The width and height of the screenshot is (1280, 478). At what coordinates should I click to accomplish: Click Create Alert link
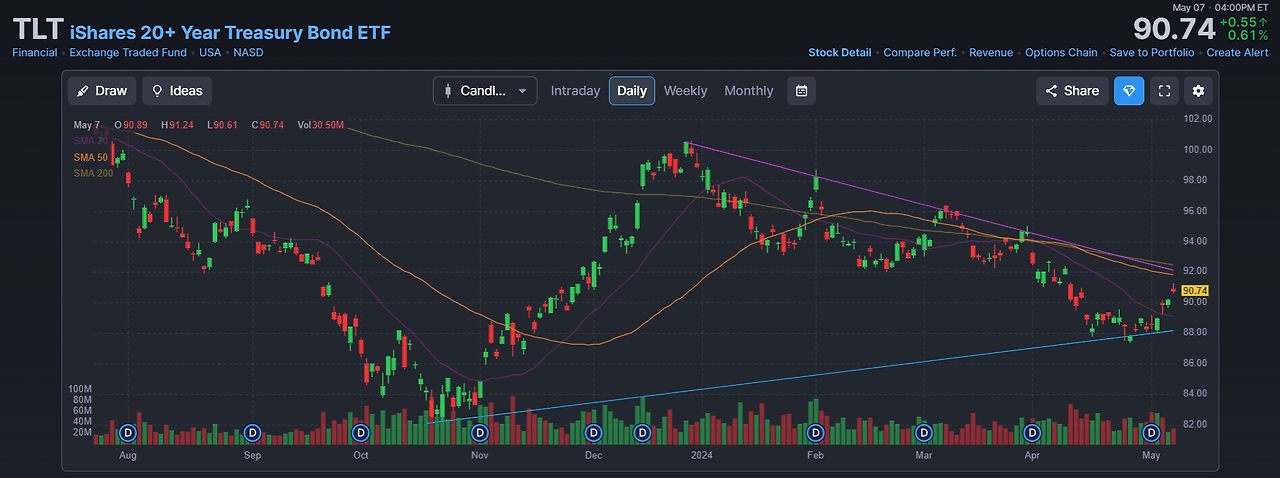click(x=1237, y=53)
